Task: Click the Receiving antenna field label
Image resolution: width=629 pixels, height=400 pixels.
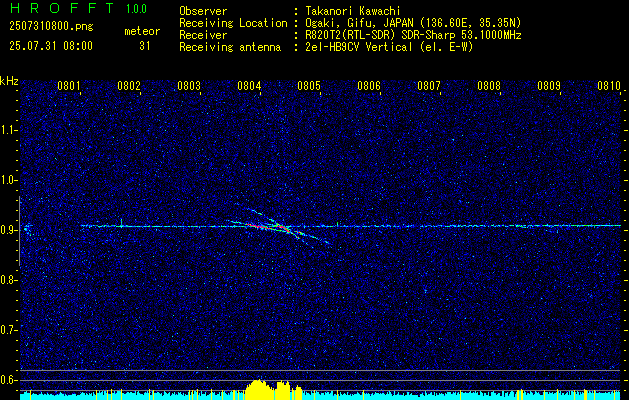Action: coord(230,47)
